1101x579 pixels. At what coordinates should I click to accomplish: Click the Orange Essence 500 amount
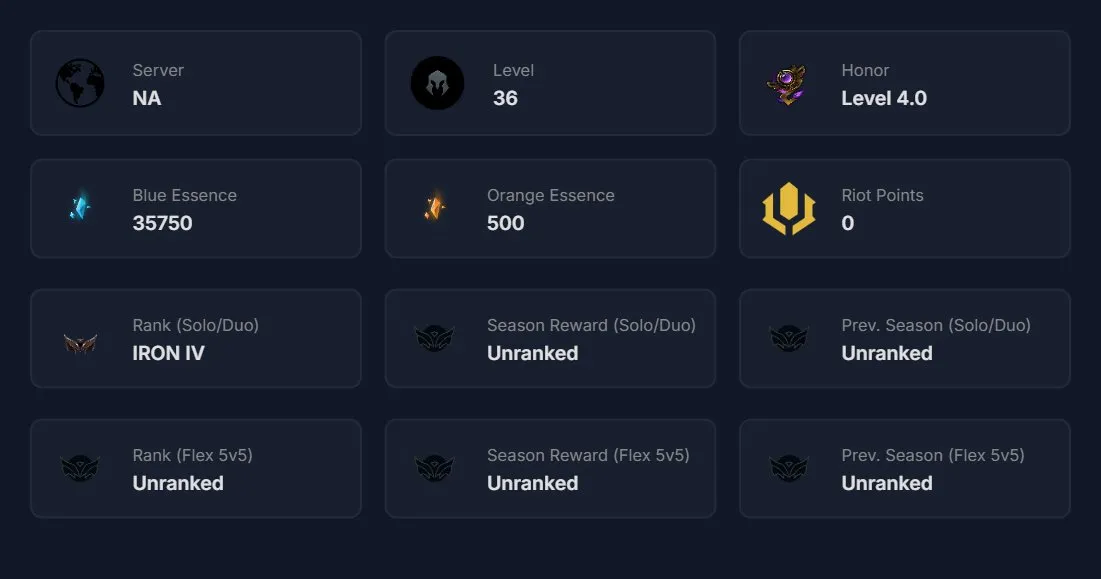point(506,223)
